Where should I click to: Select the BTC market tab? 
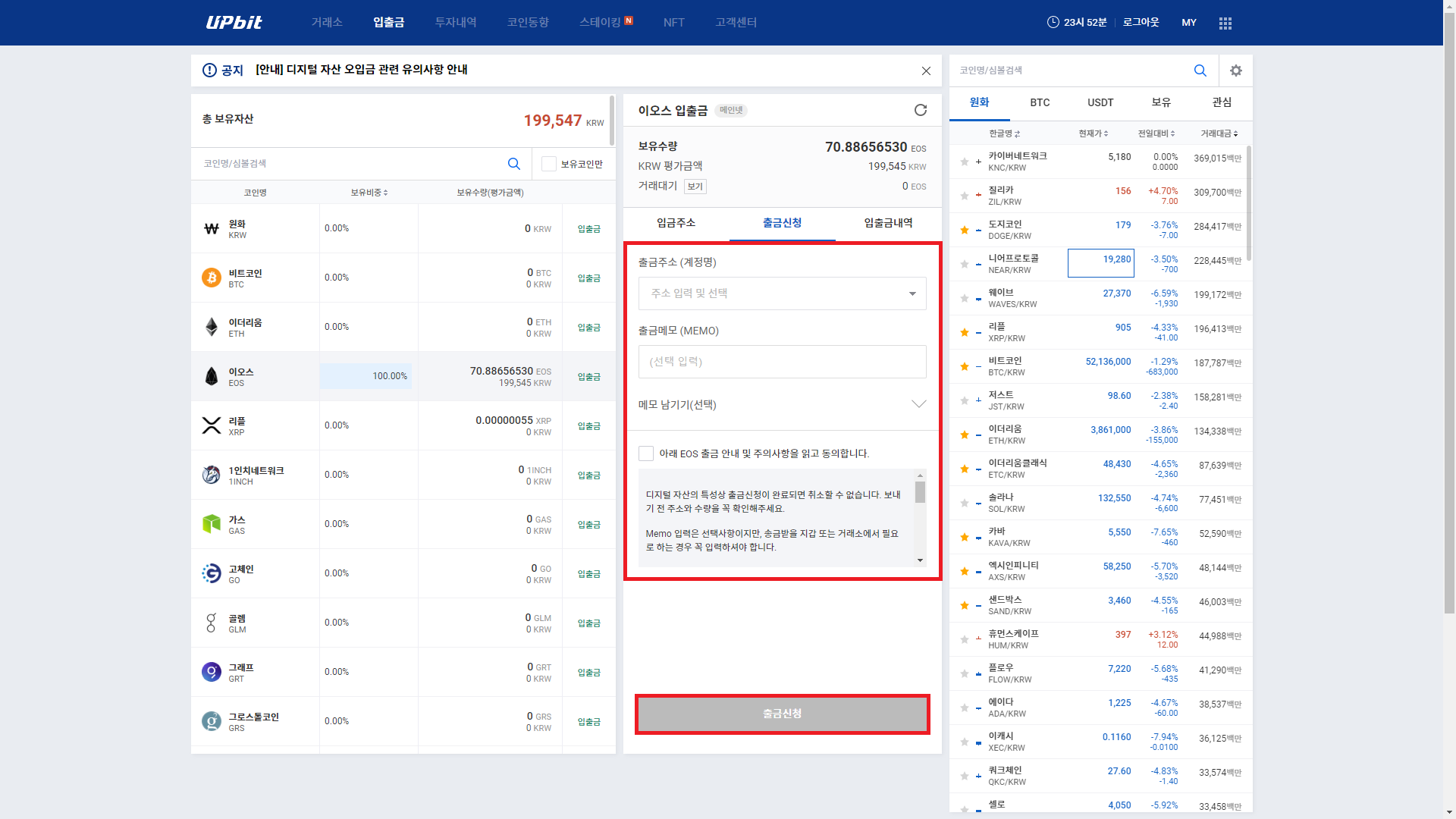1040,102
